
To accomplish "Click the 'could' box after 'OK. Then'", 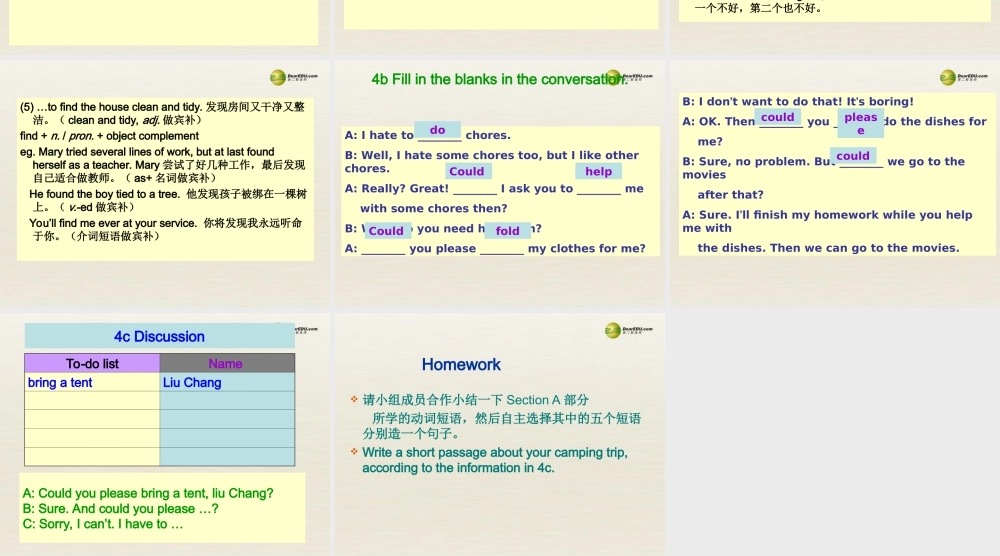I will click(778, 117).
